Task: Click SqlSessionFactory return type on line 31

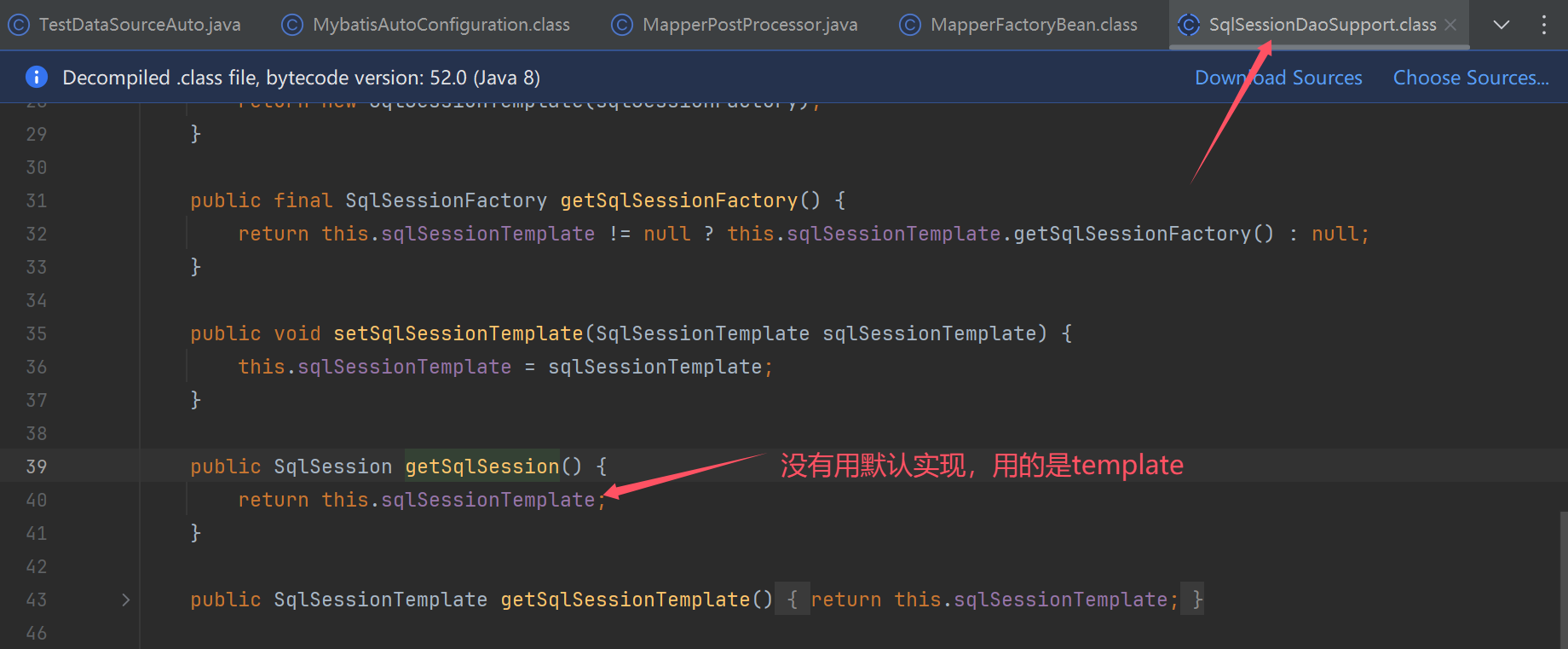Action: pyautogui.click(x=446, y=200)
